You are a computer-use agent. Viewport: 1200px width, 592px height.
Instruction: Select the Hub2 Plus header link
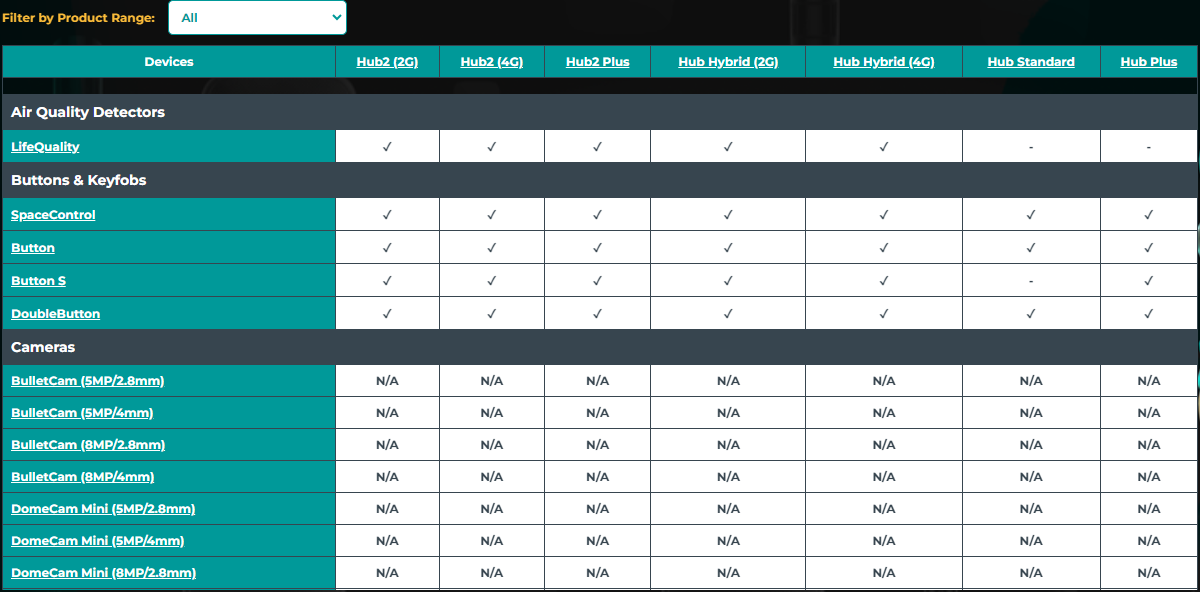[597, 62]
